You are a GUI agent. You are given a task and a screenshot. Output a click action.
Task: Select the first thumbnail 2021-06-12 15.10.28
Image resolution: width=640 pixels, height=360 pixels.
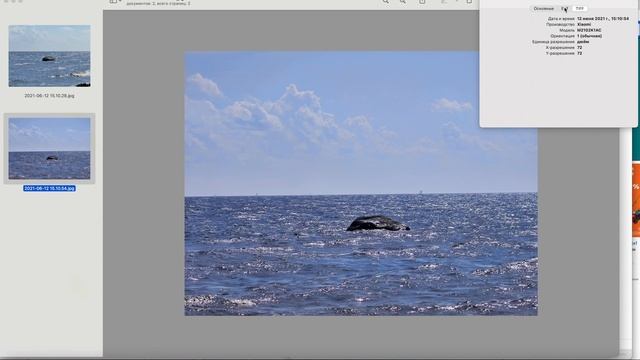(x=49, y=56)
